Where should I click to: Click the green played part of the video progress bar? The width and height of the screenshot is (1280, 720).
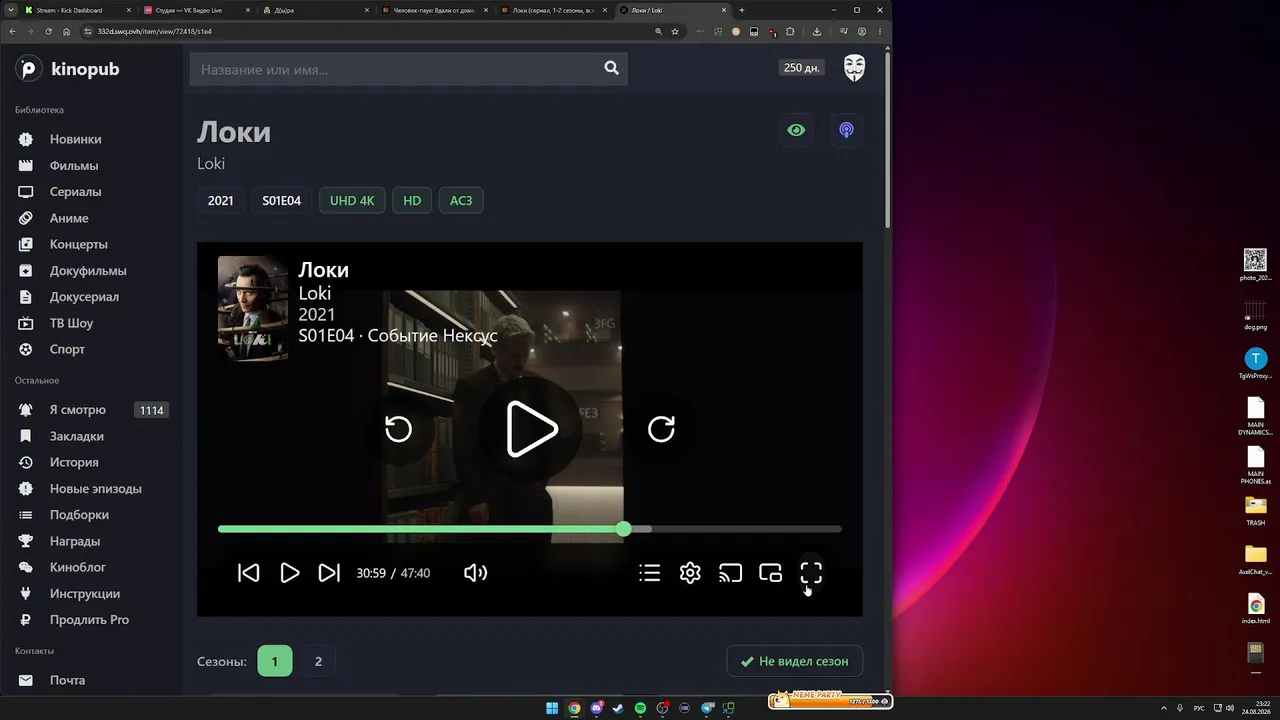tap(420, 529)
